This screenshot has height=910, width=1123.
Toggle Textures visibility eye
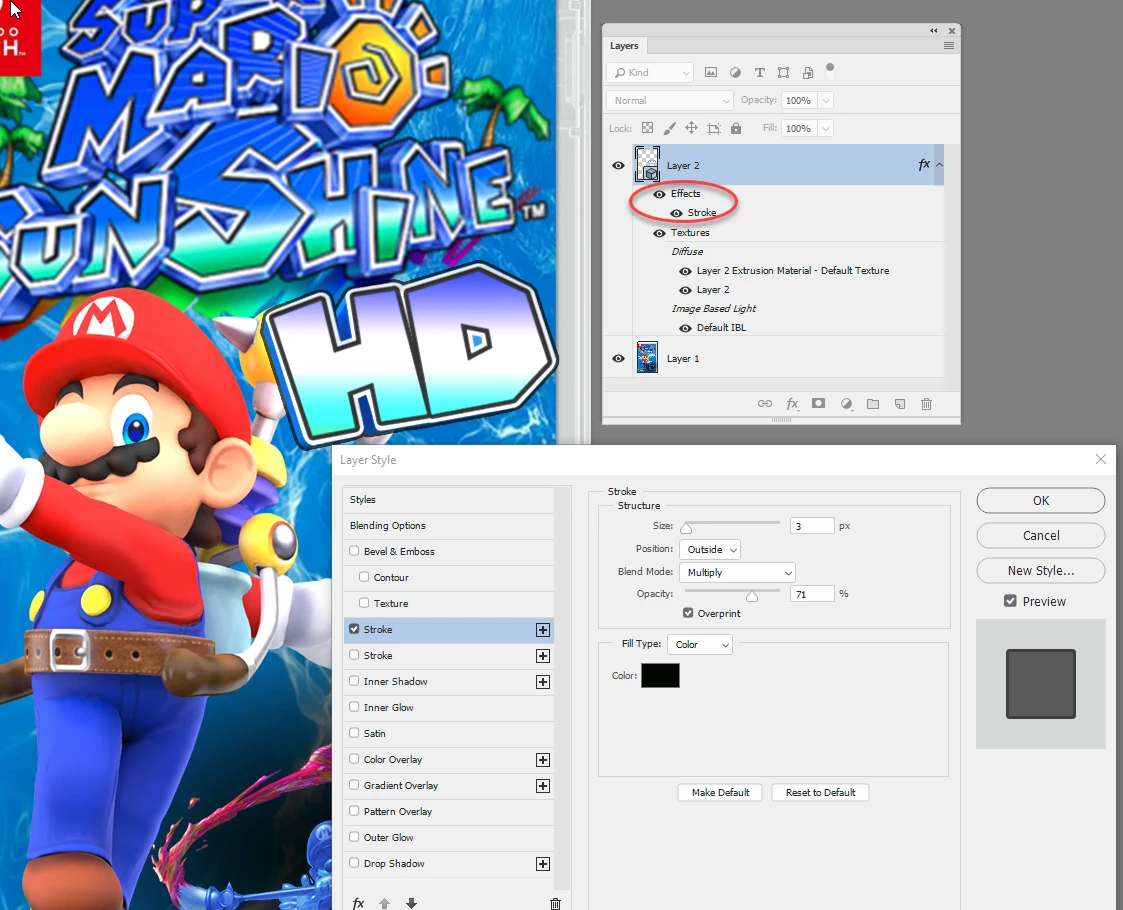pos(660,233)
